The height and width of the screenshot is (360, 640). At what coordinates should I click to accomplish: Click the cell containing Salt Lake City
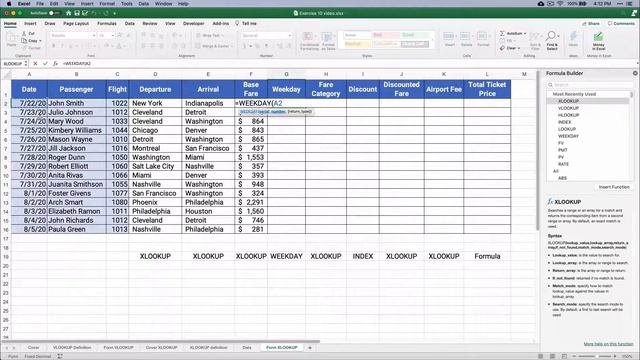(x=155, y=166)
